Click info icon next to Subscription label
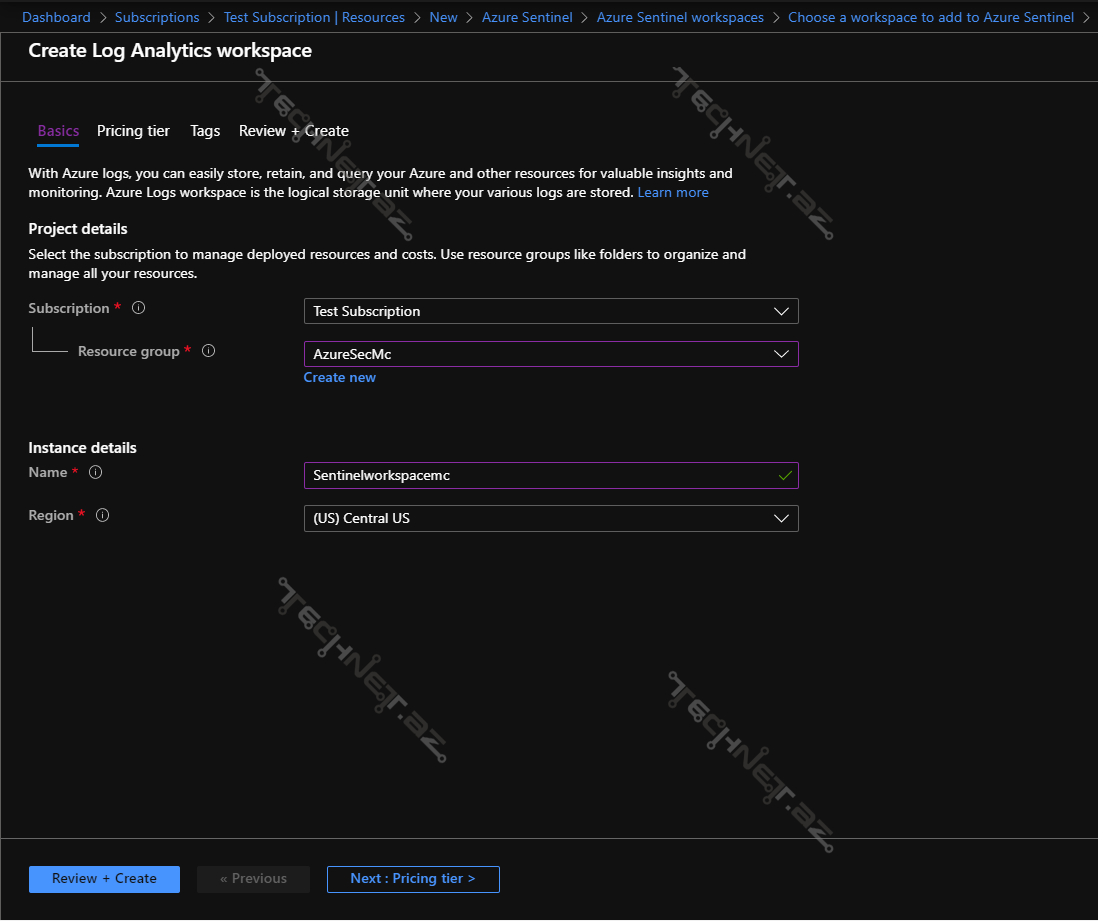This screenshot has height=921, width=1098. click(139, 308)
